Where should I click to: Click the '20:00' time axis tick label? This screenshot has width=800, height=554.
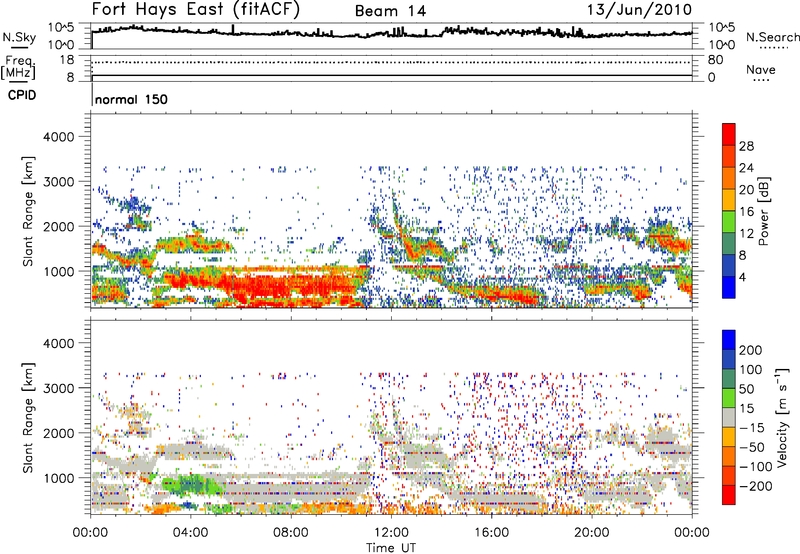click(x=591, y=533)
